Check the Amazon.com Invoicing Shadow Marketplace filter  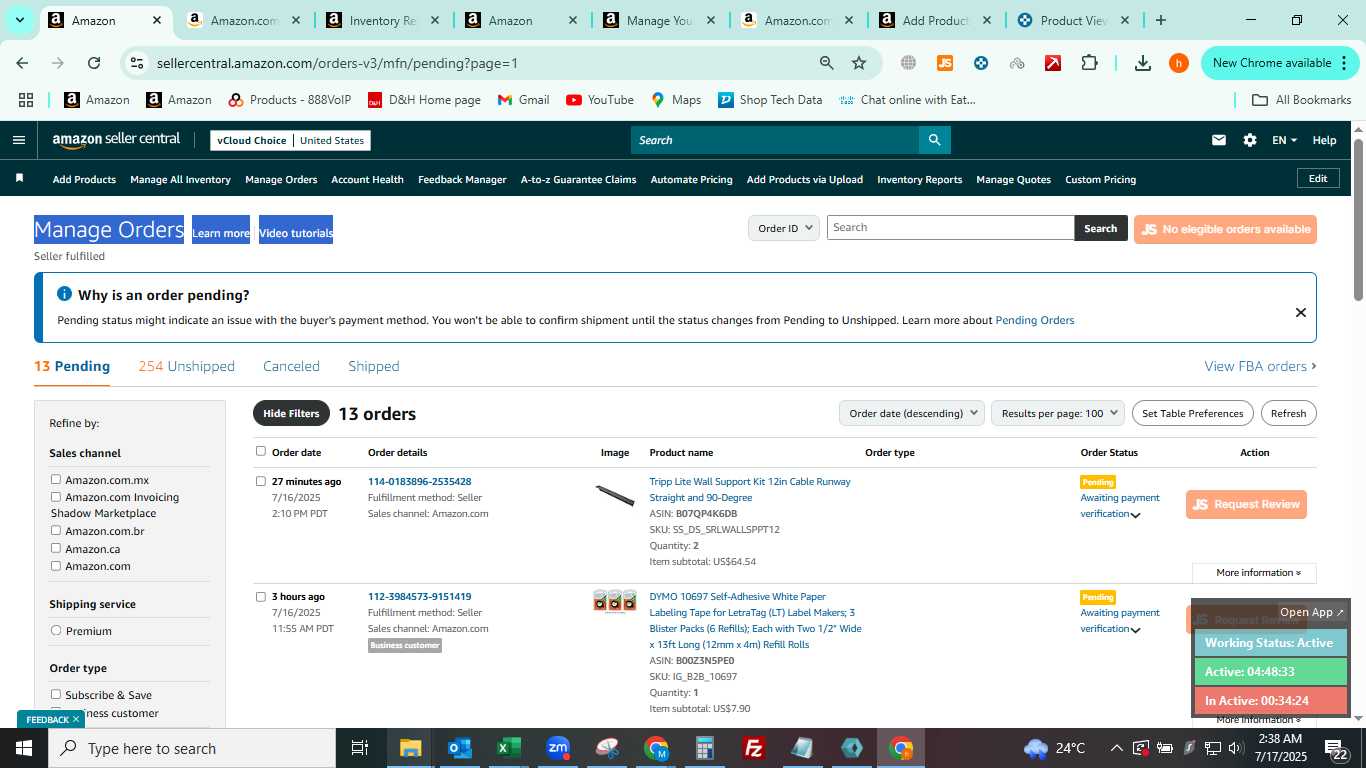pos(56,497)
